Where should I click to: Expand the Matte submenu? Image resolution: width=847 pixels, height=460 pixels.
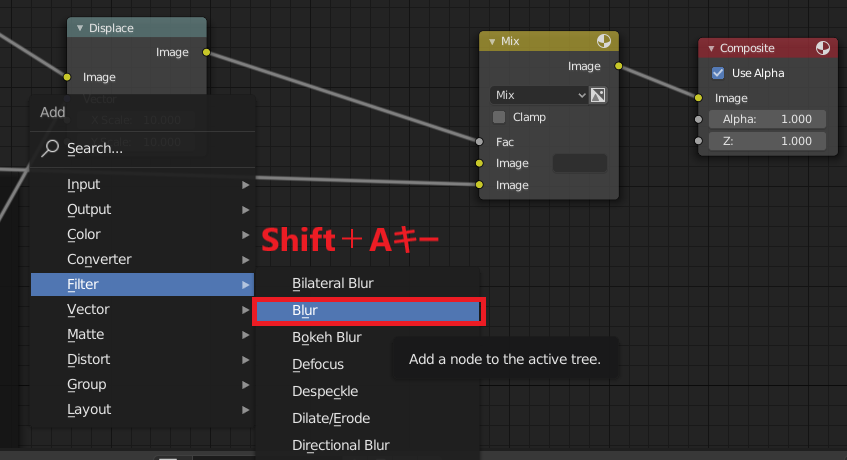point(143,334)
